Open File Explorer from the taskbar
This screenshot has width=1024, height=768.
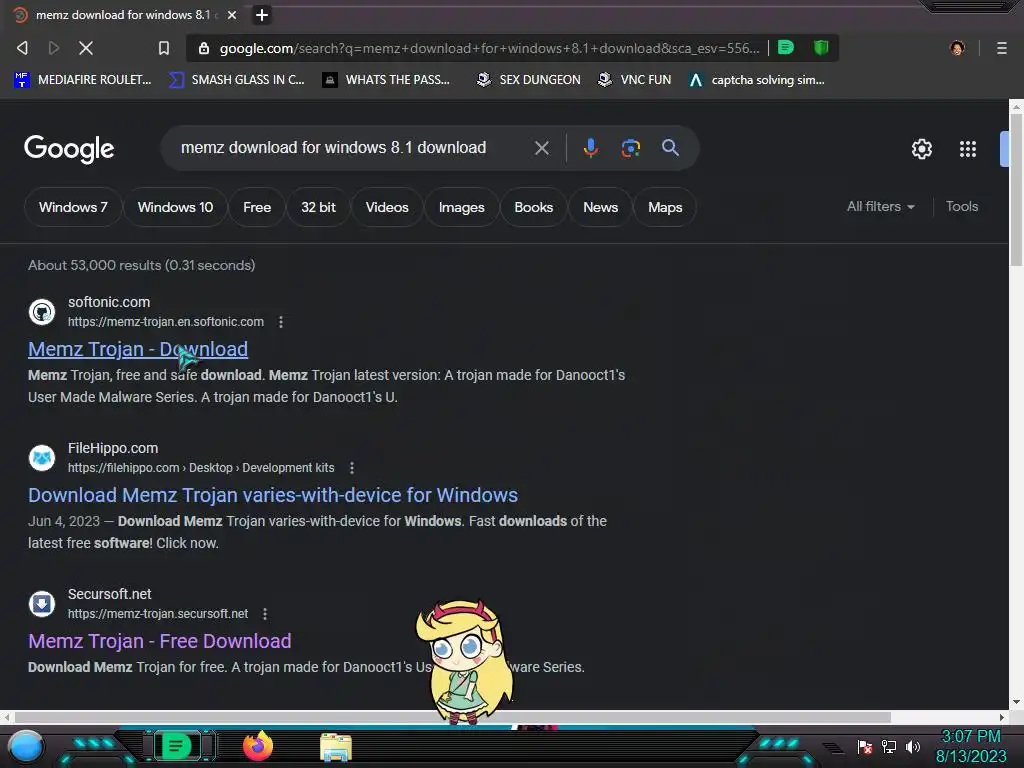(336, 747)
